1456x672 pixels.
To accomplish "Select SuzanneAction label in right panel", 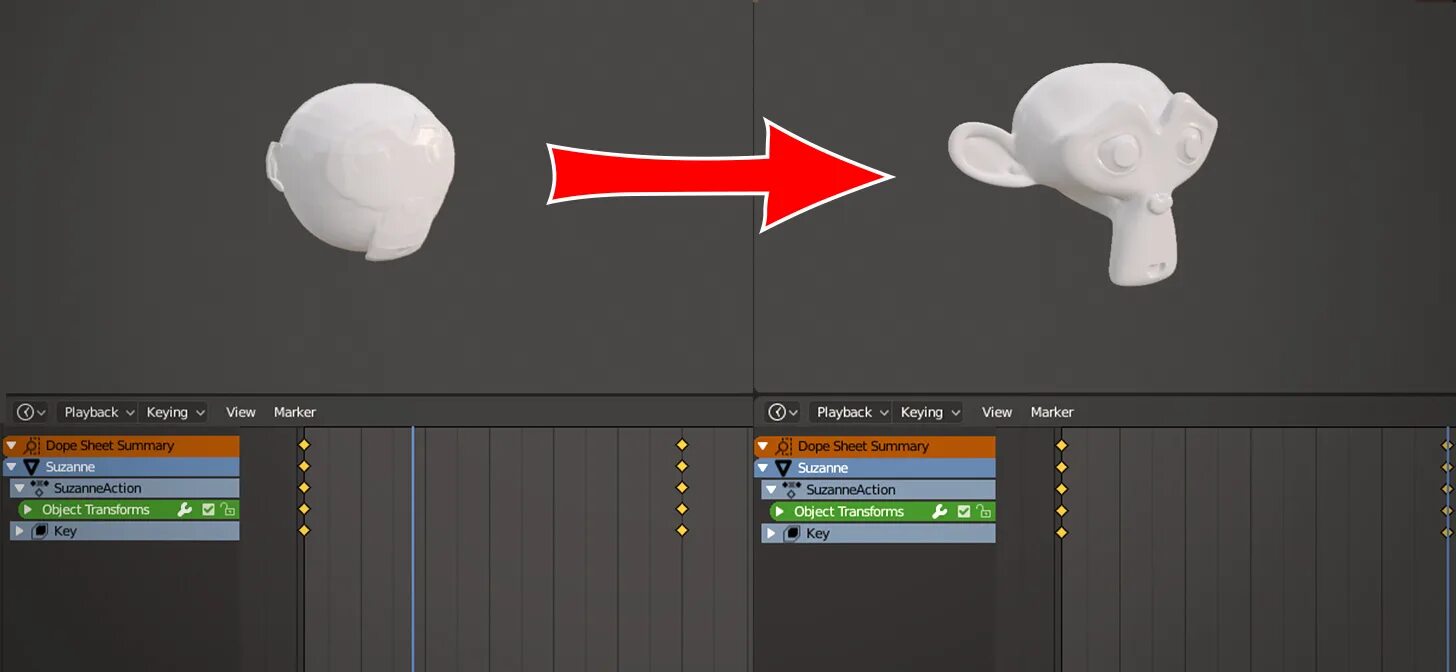I will pos(851,490).
